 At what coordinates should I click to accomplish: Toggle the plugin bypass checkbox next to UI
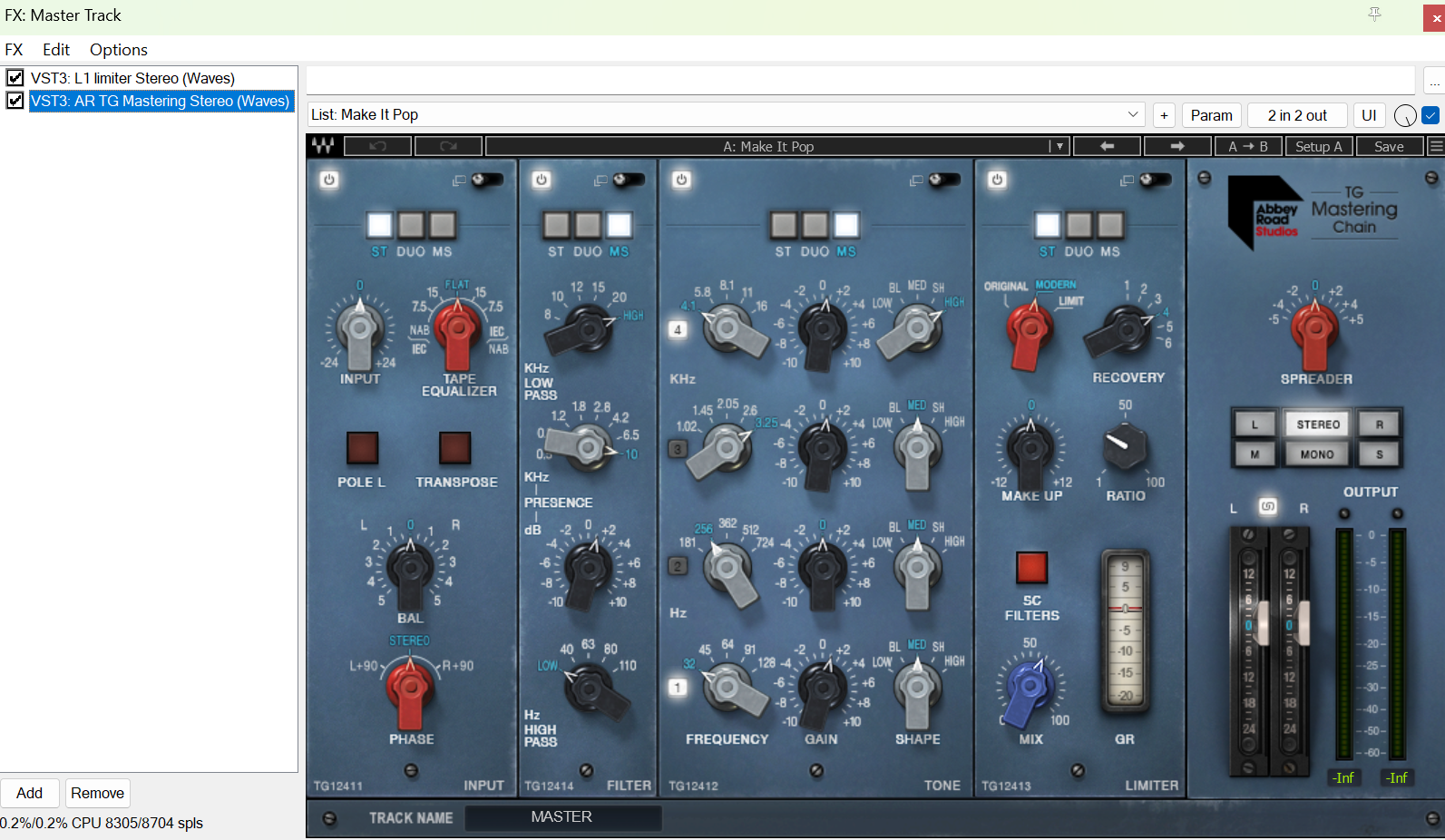[1430, 115]
